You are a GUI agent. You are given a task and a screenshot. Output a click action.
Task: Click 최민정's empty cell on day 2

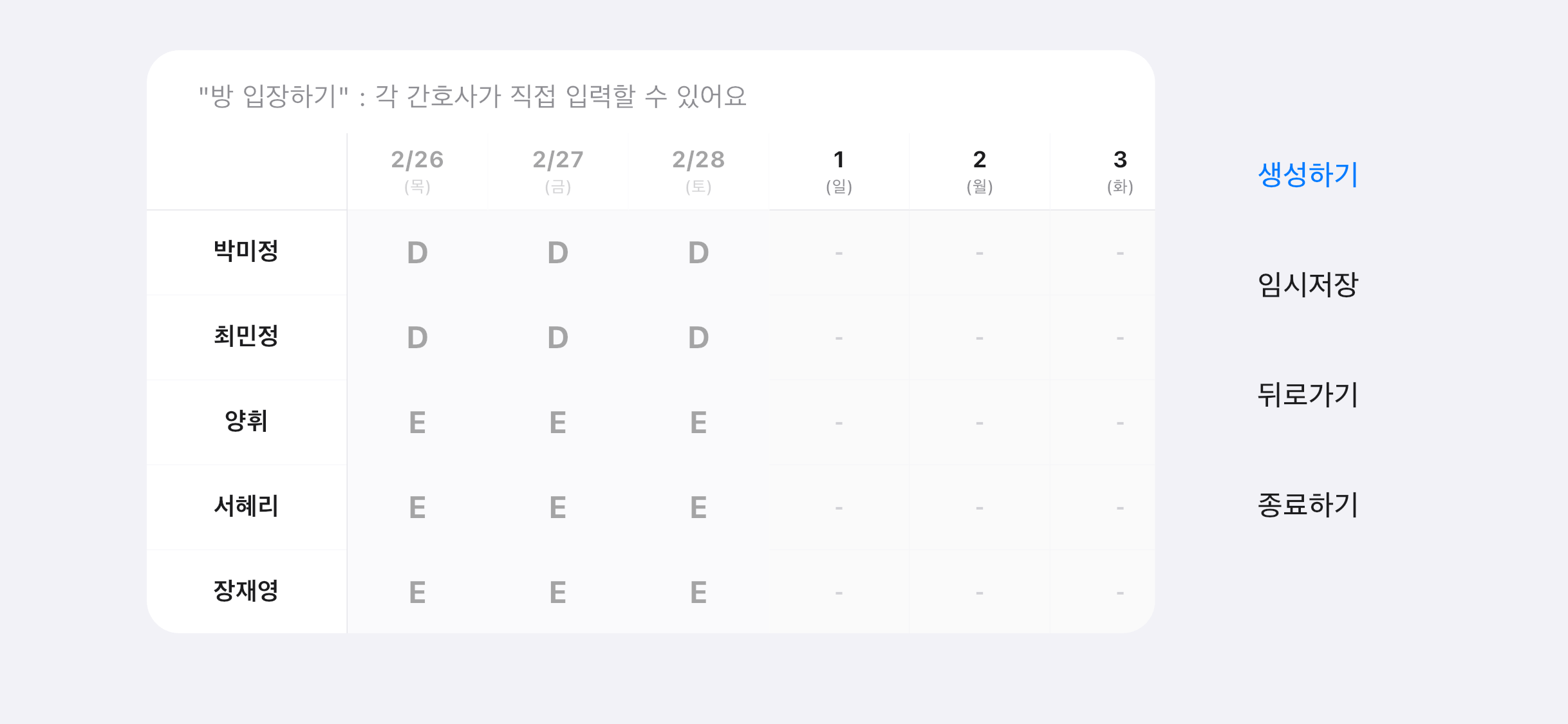point(978,337)
